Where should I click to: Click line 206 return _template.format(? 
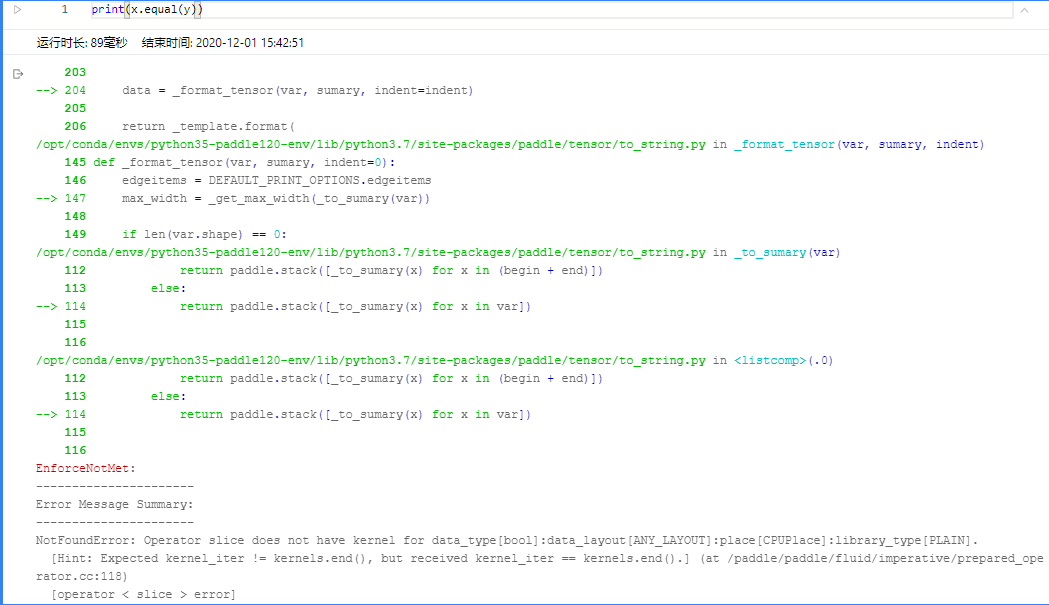[179, 126]
